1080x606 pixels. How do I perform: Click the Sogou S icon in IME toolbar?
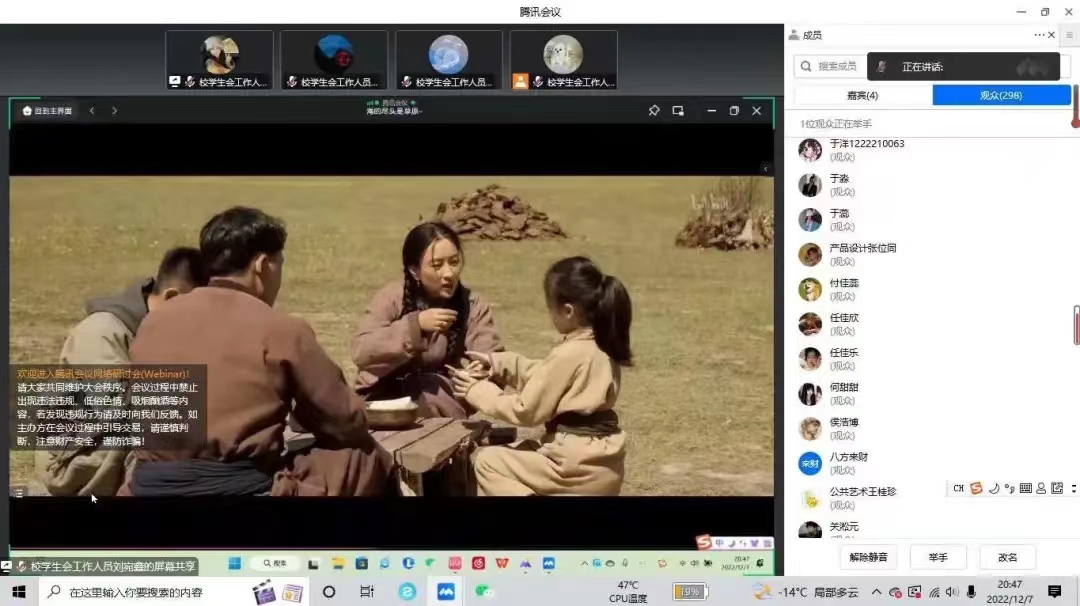[x=976, y=488]
